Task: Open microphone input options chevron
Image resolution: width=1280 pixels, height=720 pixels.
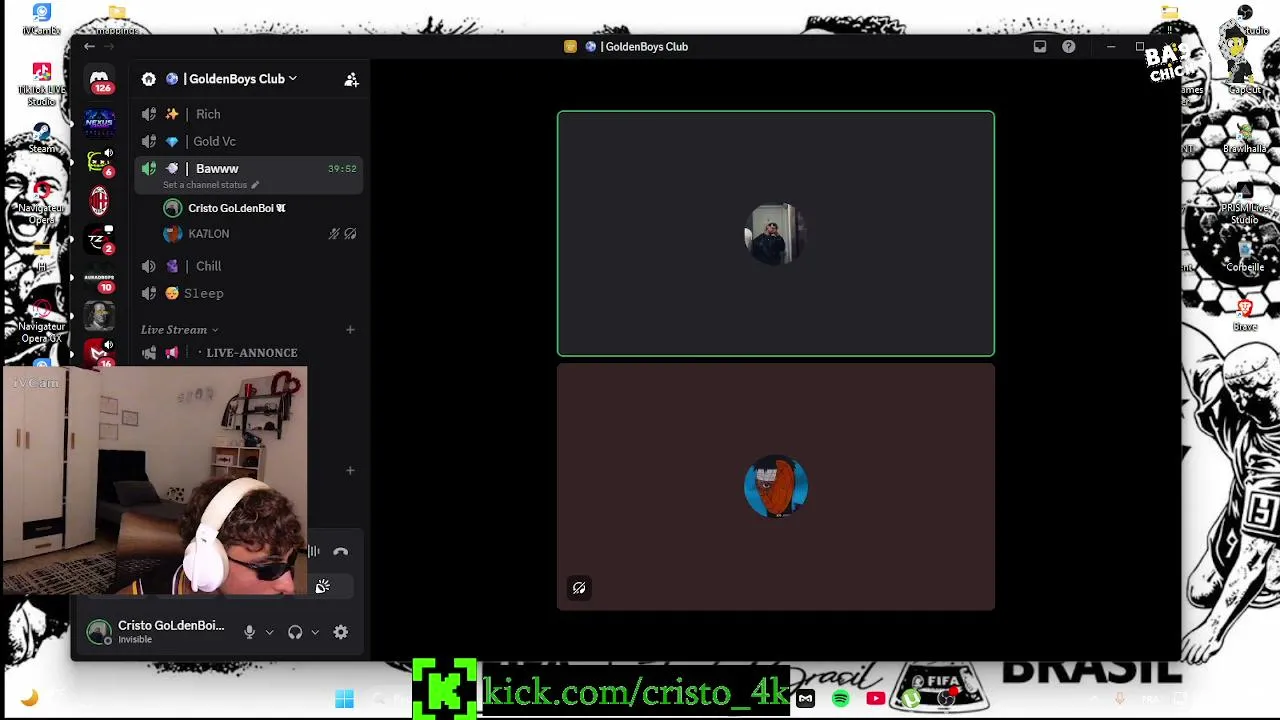Action: coord(269,632)
